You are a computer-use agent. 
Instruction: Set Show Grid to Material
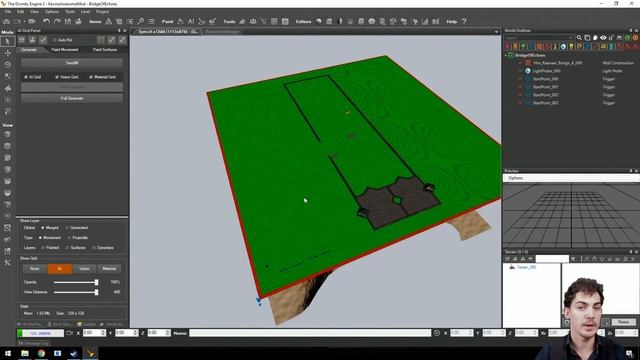pos(109,269)
